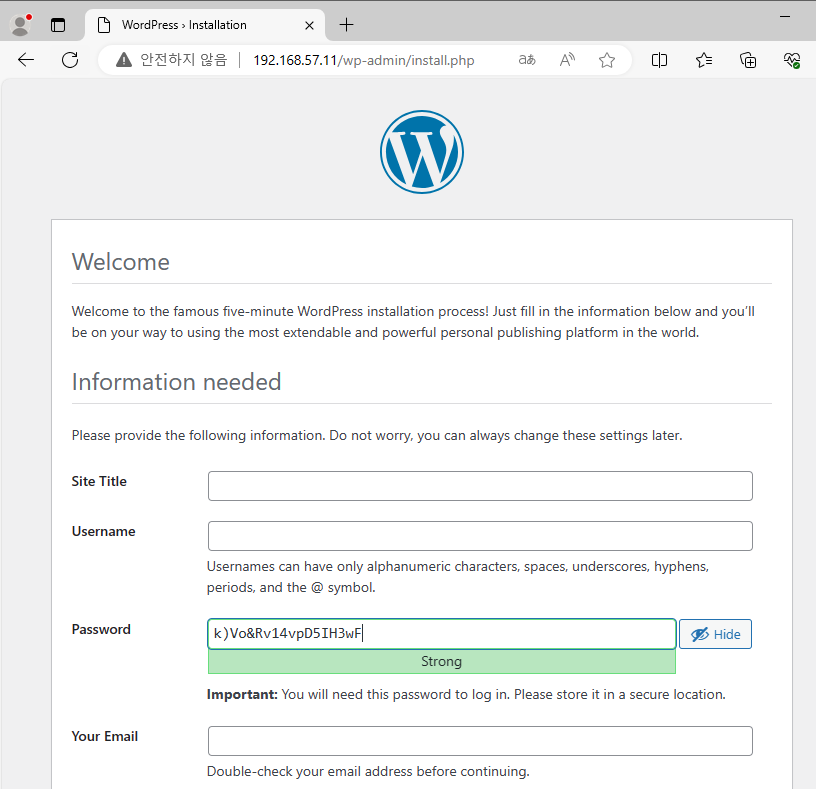Click the translate page icon

527,60
